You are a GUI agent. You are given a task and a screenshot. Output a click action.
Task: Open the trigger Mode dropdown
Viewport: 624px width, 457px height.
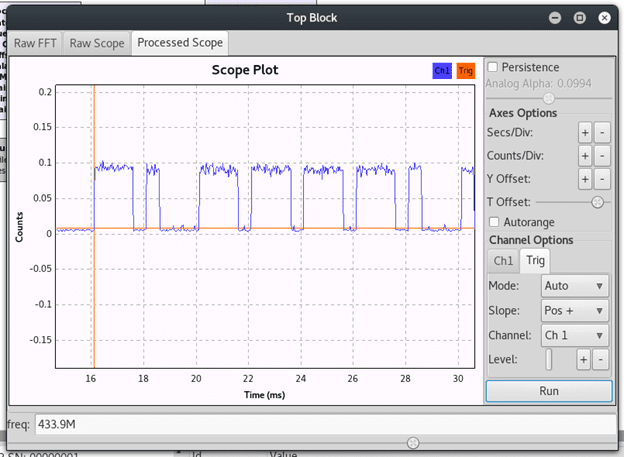tap(574, 285)
